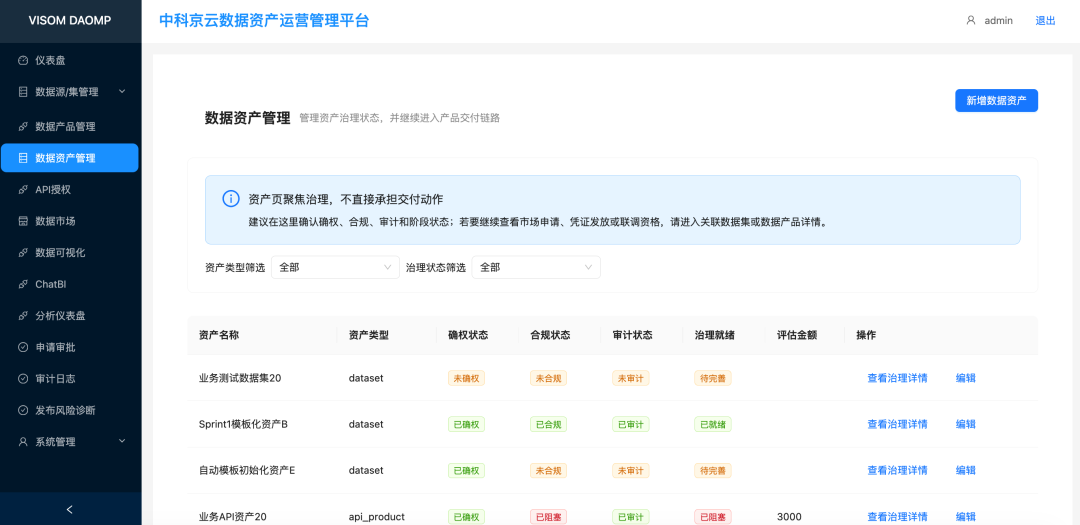The width and height of the screenshot is (1080, 525).
Task: Click 已审计 tag of Sprint1模板化资产B
Action: (630, 424)
